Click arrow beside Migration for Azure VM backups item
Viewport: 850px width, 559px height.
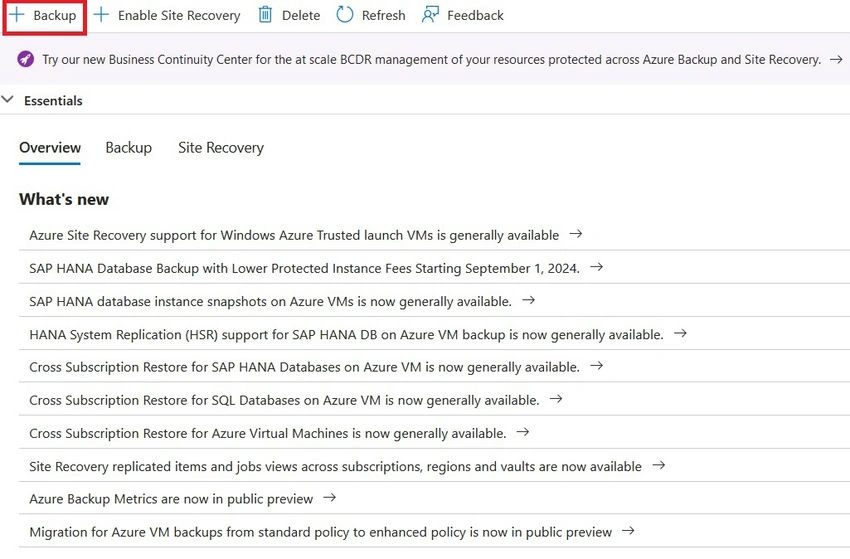(x=628, y=531)
